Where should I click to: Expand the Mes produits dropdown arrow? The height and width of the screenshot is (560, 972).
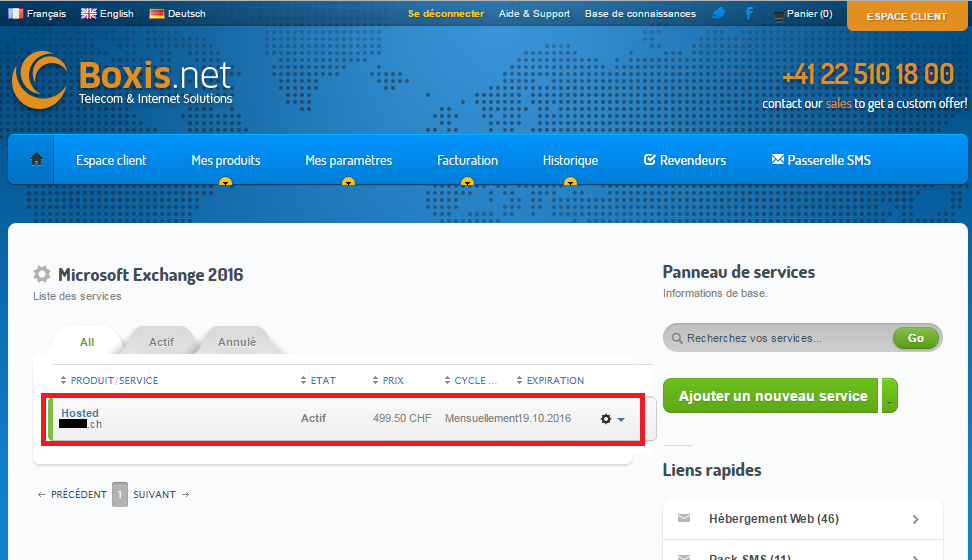click(x=226, y=182)
